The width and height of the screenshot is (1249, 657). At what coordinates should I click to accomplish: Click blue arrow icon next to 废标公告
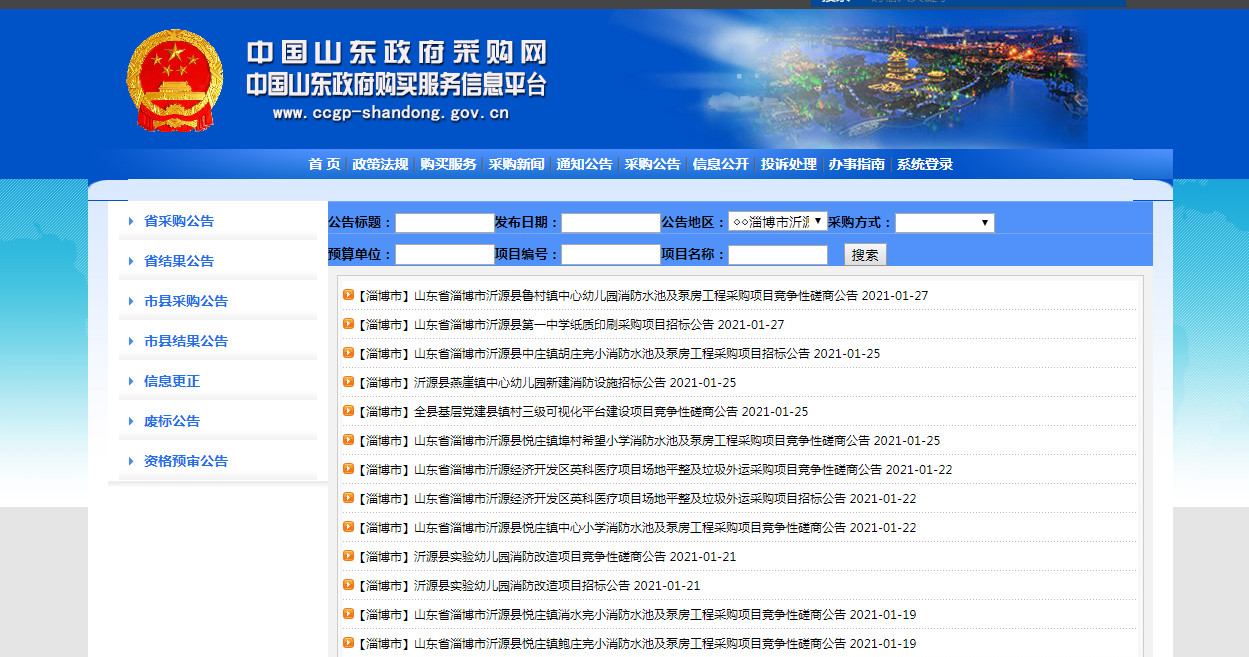[x=131, y=421]
